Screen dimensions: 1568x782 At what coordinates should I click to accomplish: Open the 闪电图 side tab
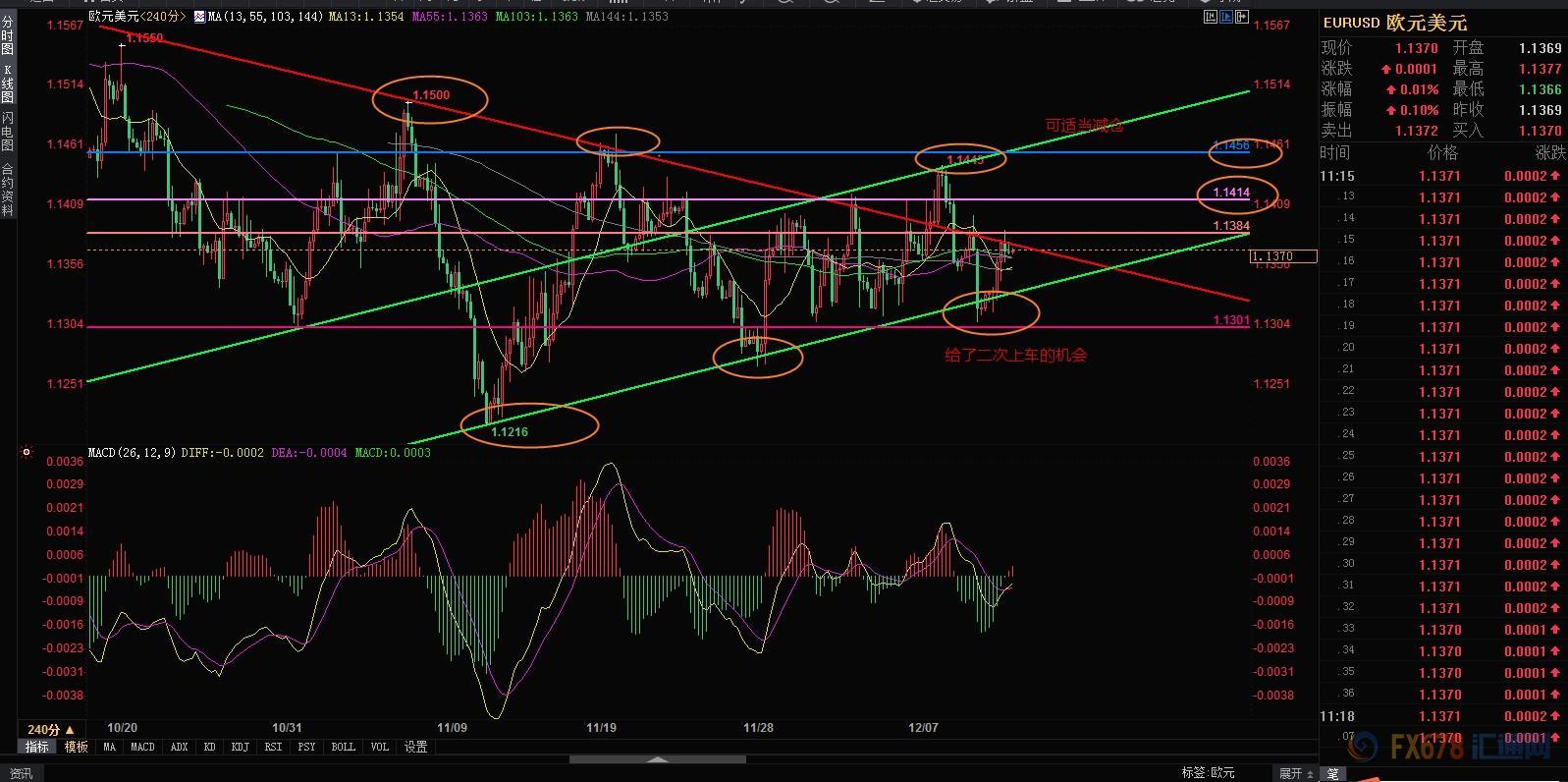pos(8,131)
